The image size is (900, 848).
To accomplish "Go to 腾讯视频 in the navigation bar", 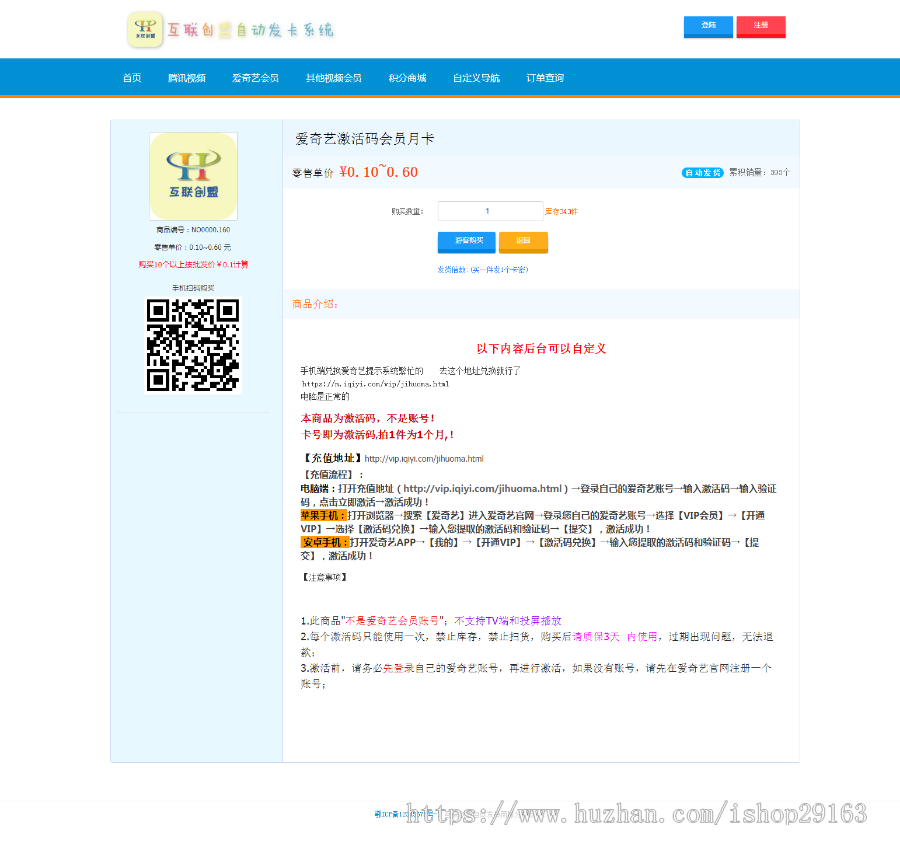I will [x=187, y=78].
